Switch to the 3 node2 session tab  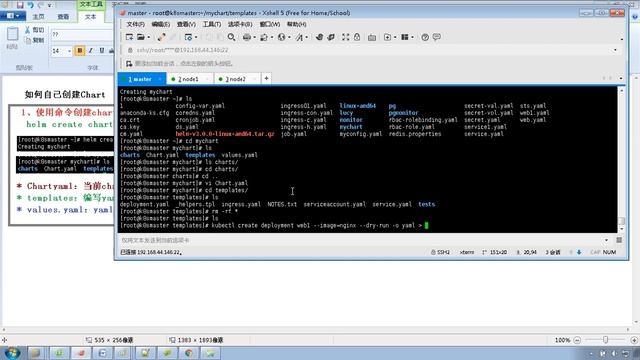237,79
